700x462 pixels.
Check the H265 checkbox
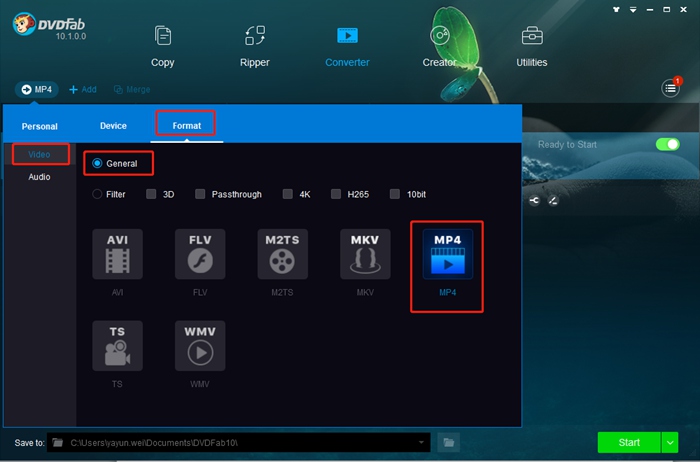coord(336,194)
